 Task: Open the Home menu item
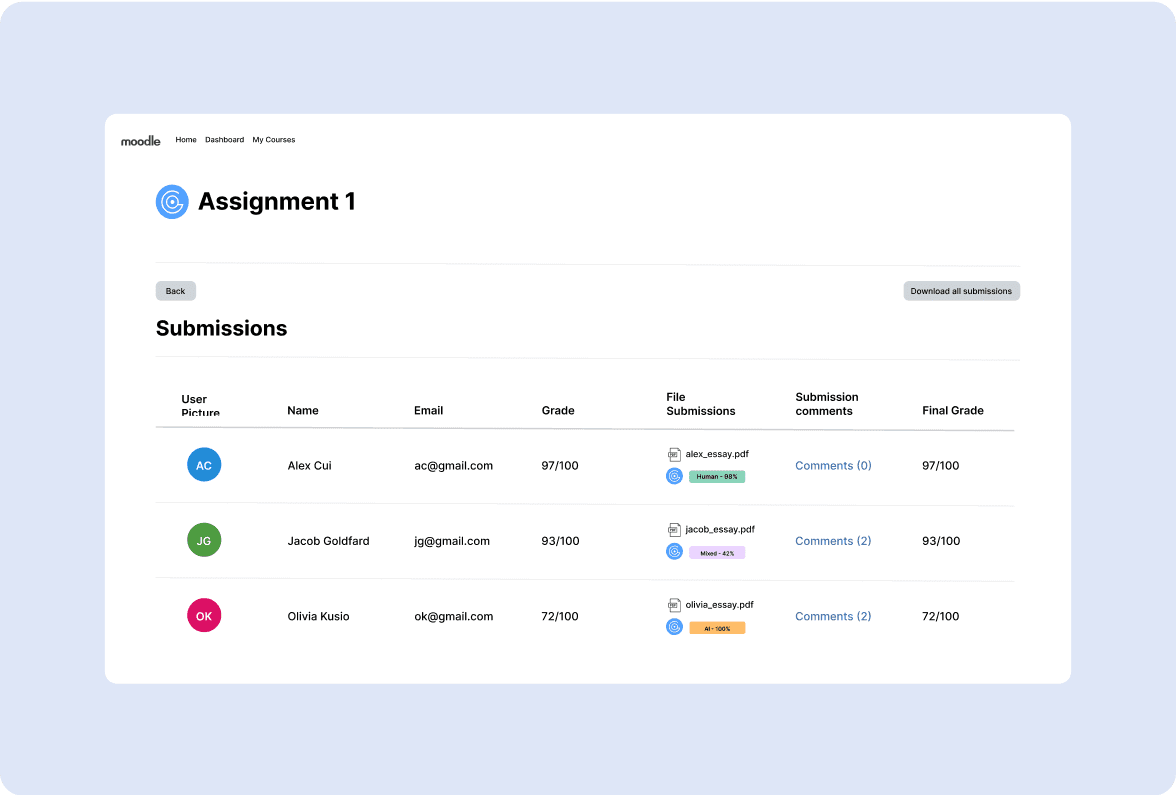point(186,140)
